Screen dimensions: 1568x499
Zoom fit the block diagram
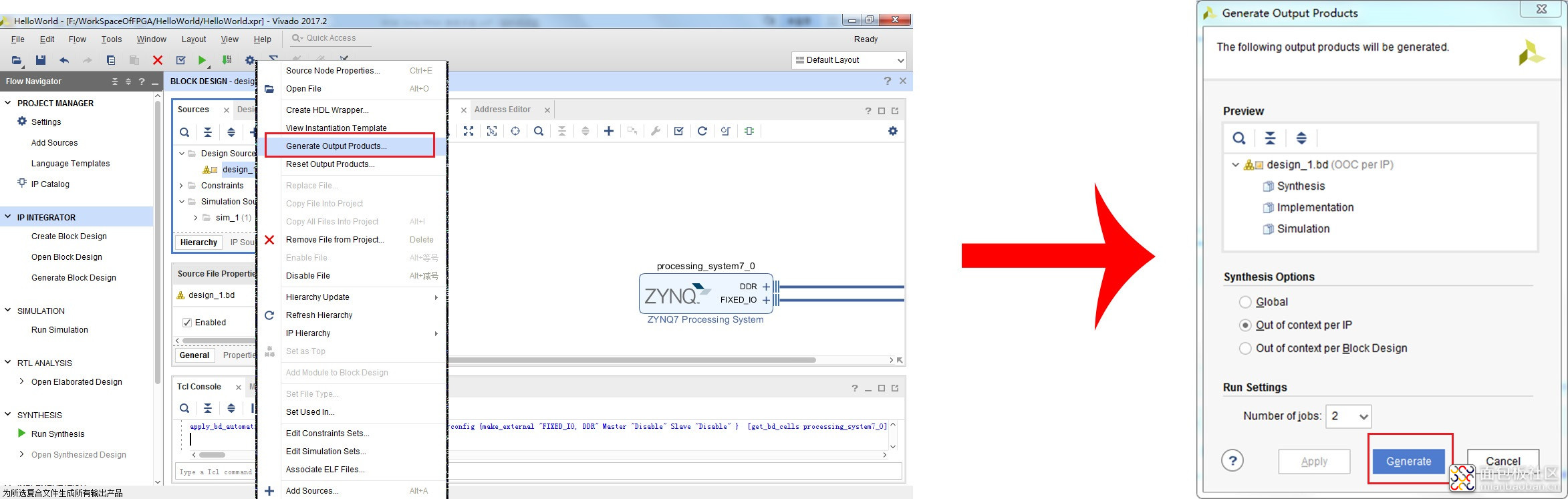[469, 131]
